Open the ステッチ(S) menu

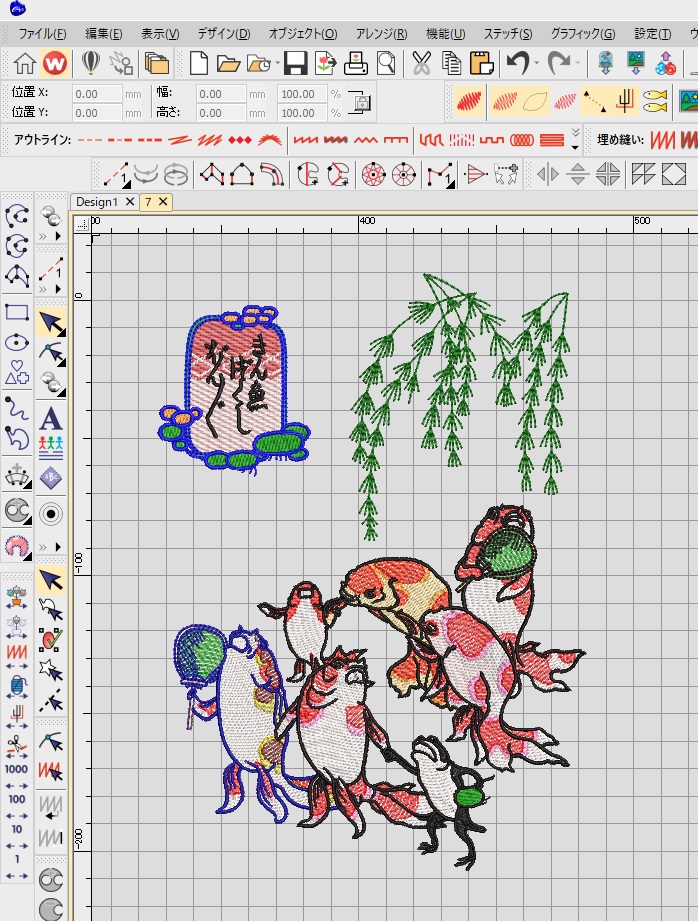point(508,33)
